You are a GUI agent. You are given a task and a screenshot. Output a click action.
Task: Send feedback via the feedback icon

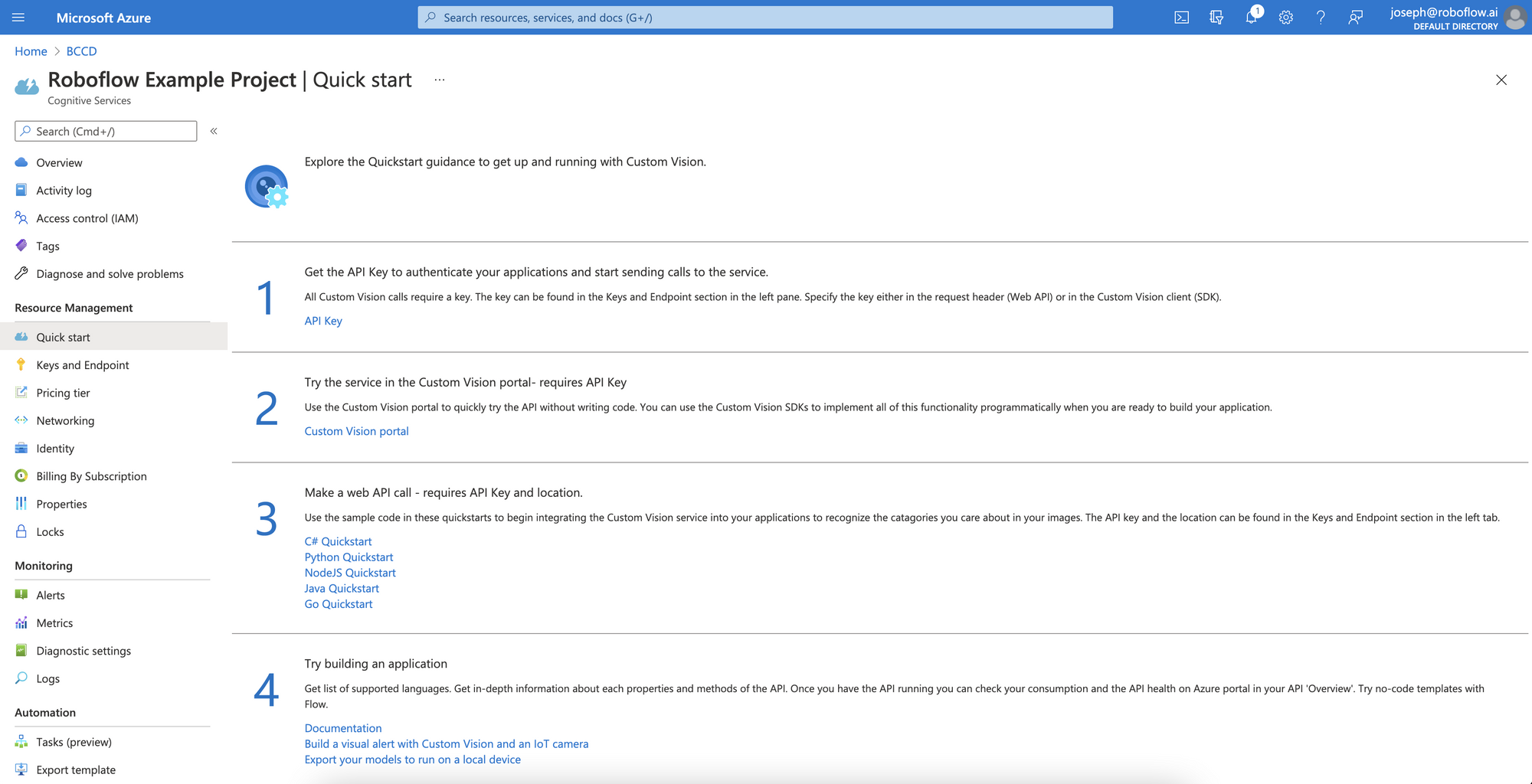point(1355,17)
